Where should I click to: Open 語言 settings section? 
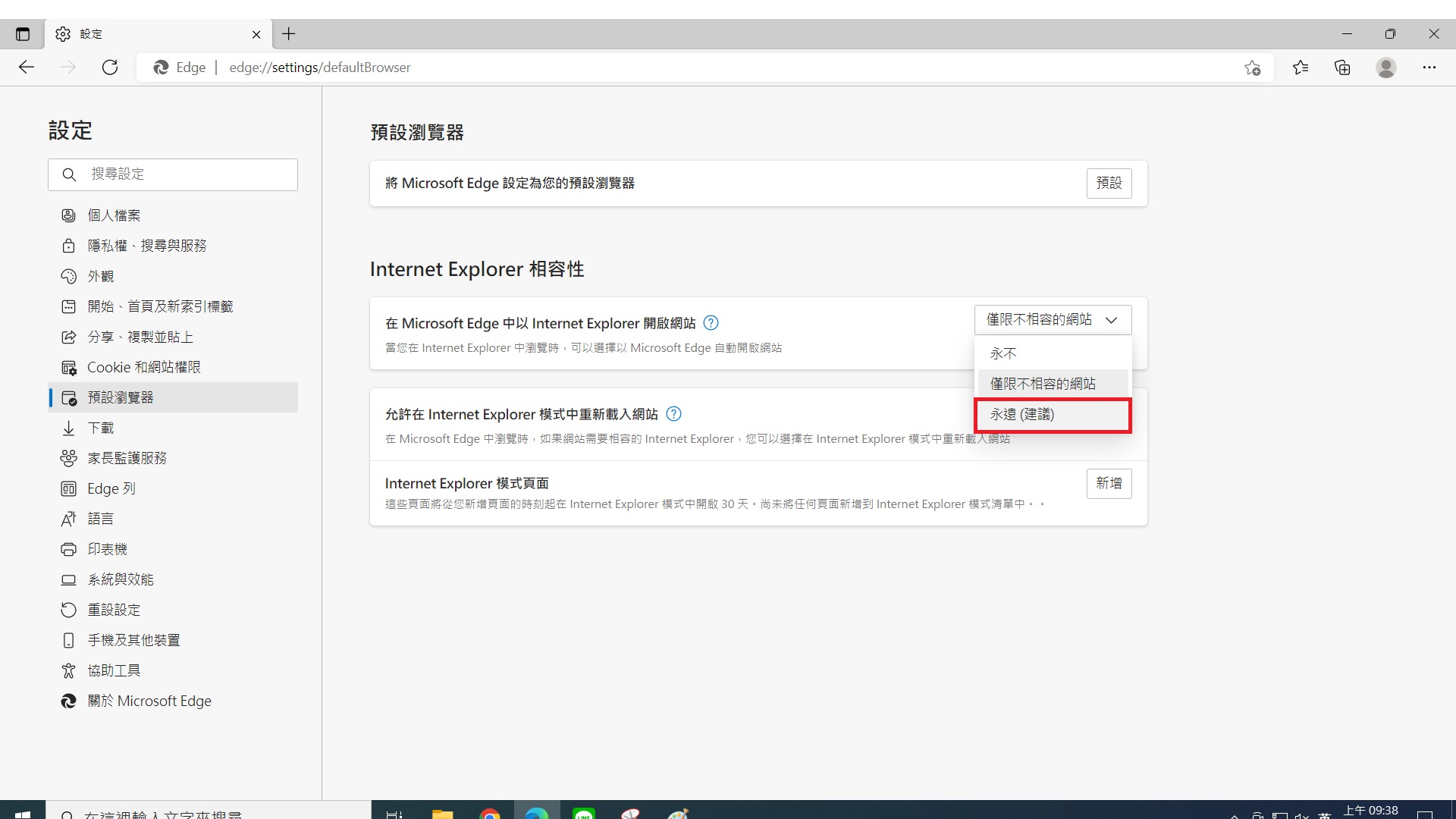173,519
